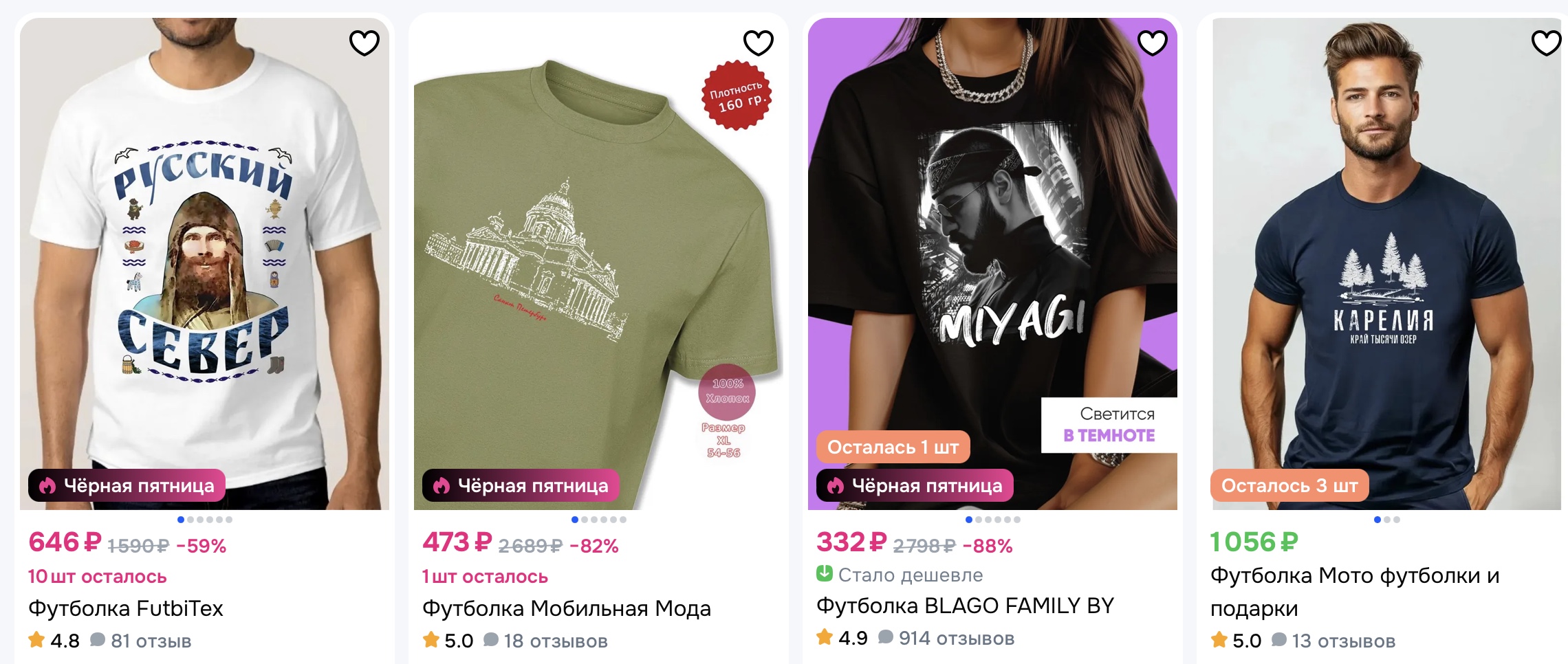This screenshot has height=664, width=1568.
Task: Click the heart on the MIYAGI t-shirt card
Action: coord(1151,43)
